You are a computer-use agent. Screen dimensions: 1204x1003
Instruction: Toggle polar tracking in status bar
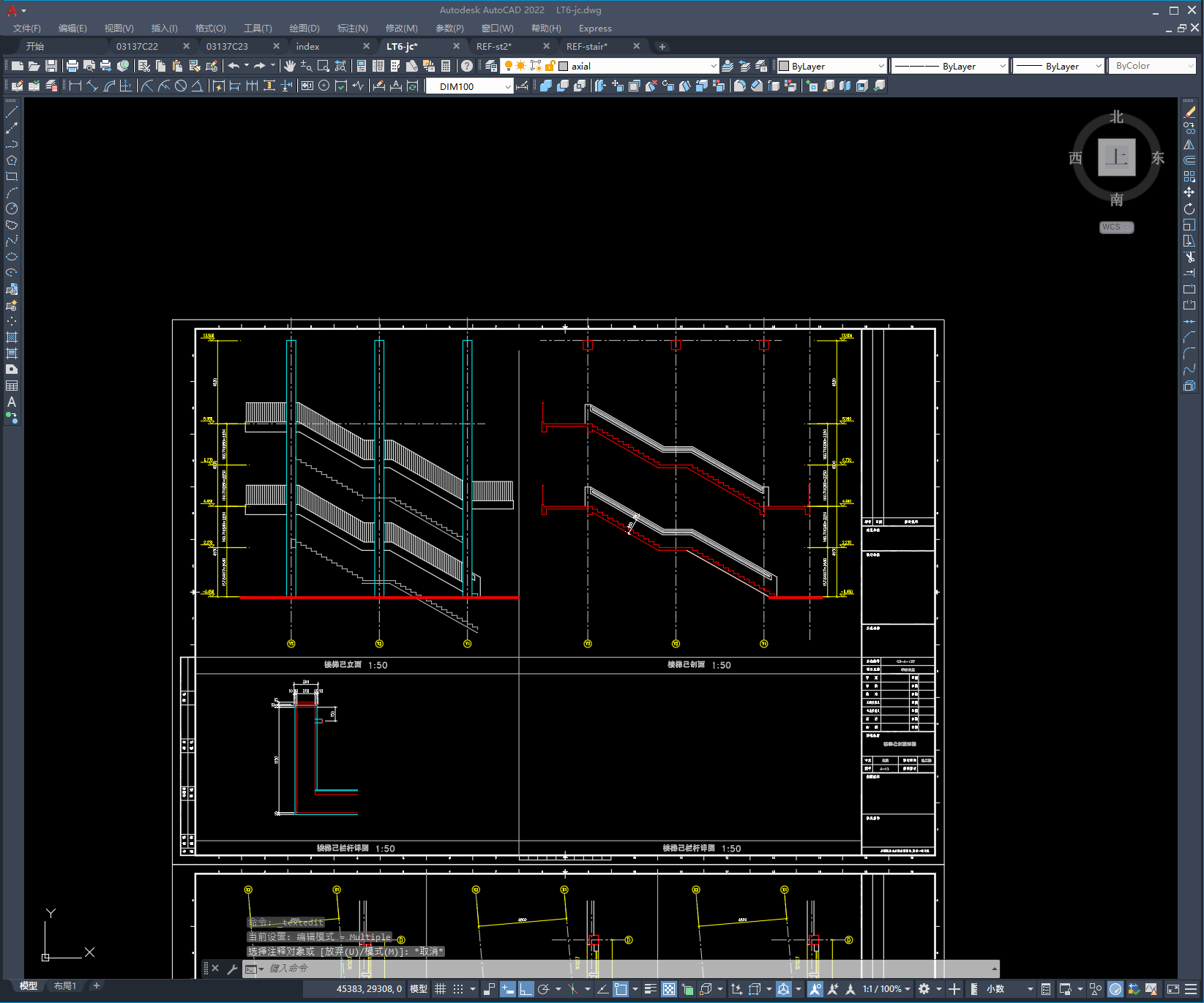tap(544, 989)
